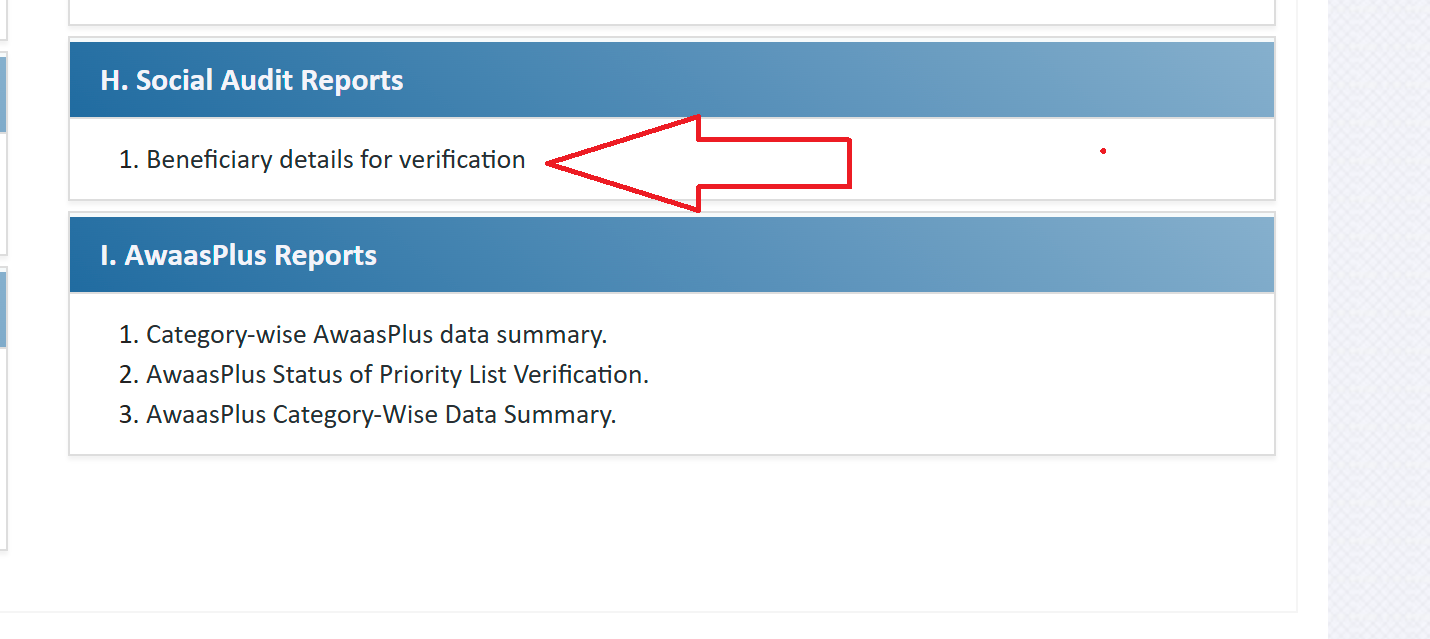Viewport: 1430px width, 639px height.
Task: Click the H. Social Audit Reports header
Action: click(252, 81)
